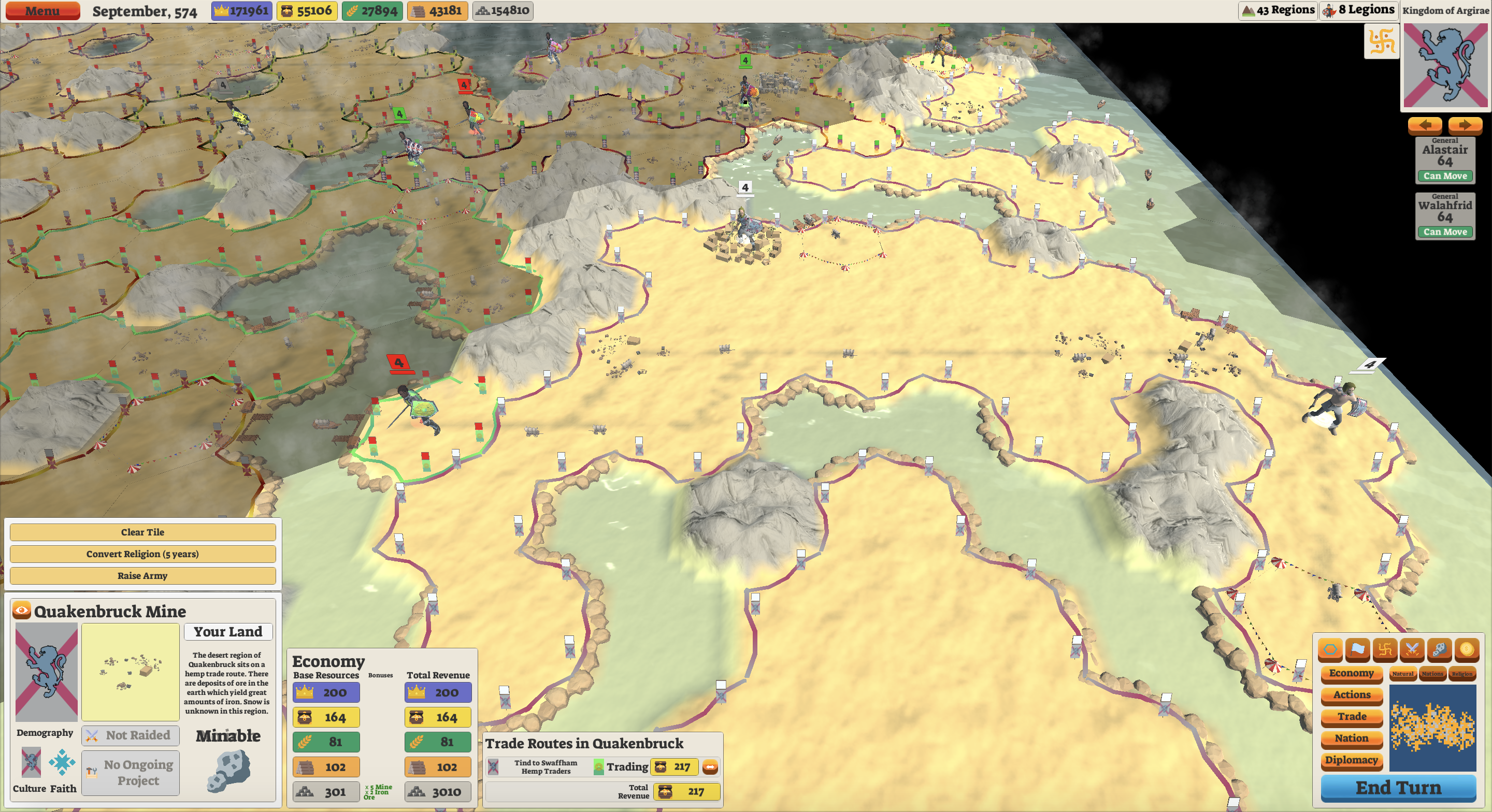Screen dimensions: 1492x812
Task: Click the minimap thumbnail
Action: point(1432,728)
